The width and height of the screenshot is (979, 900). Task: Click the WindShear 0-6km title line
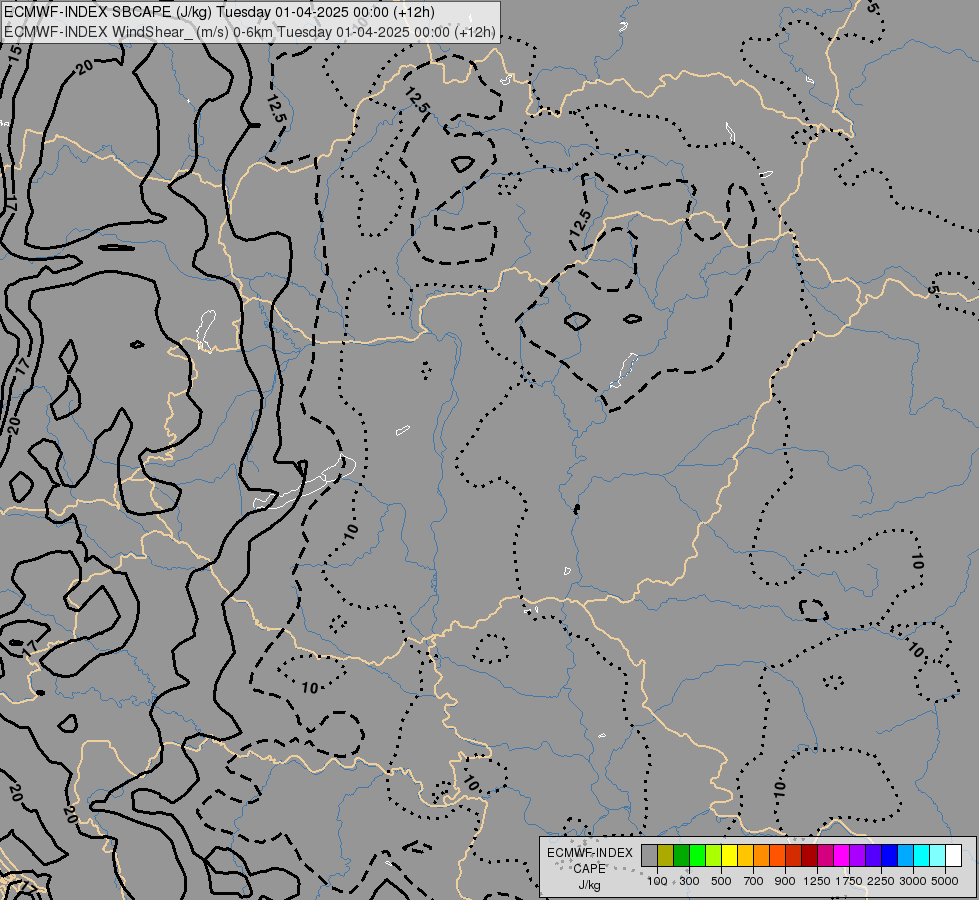click(250, 32)
